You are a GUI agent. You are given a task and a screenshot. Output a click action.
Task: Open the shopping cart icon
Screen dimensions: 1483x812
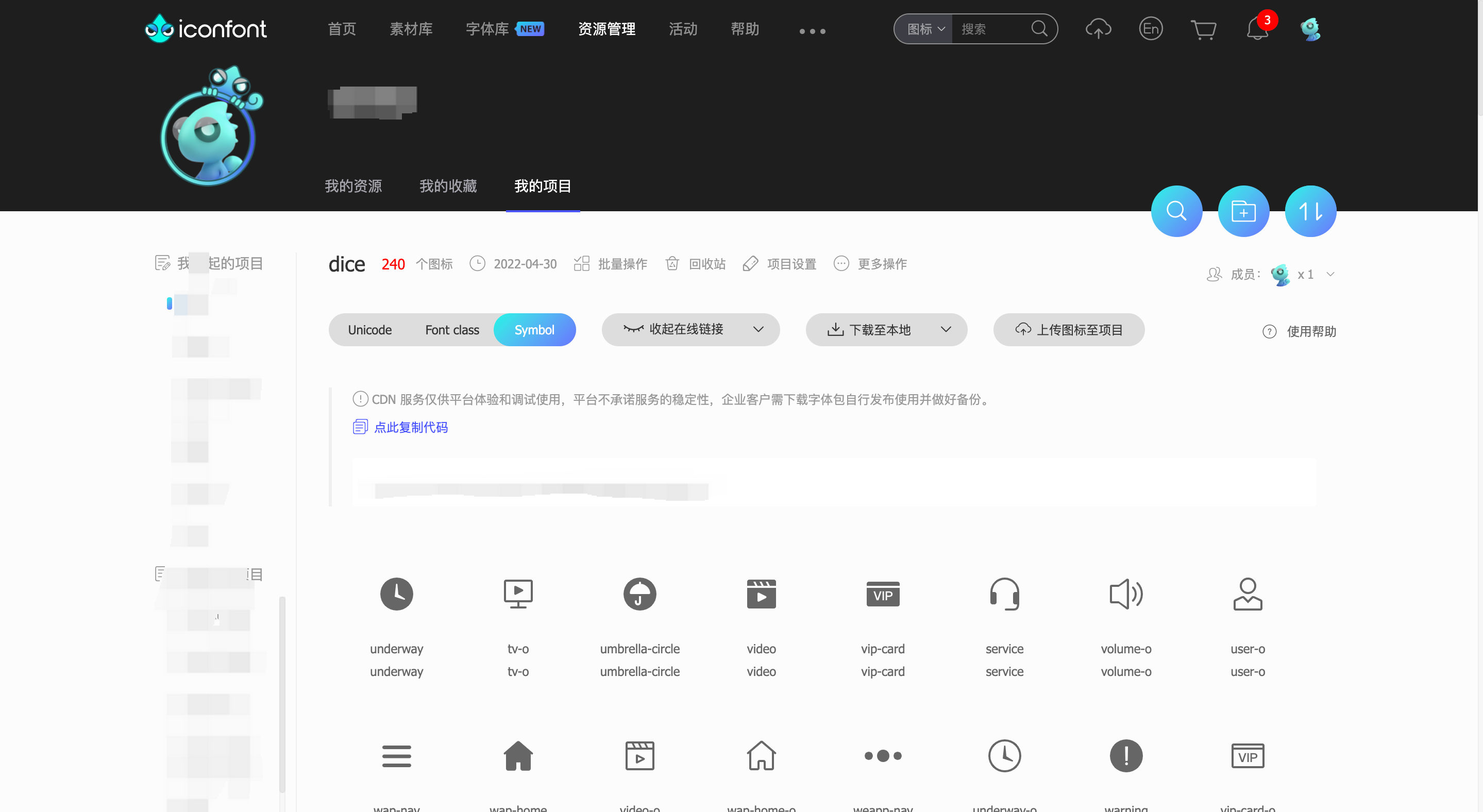1203,29
